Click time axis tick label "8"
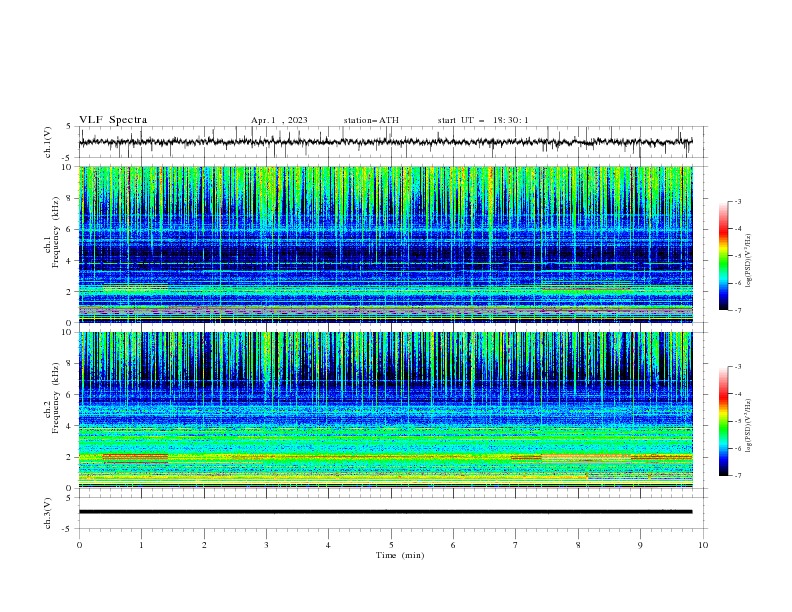Screen dimensions: 792x612 [x=578, y=545]
